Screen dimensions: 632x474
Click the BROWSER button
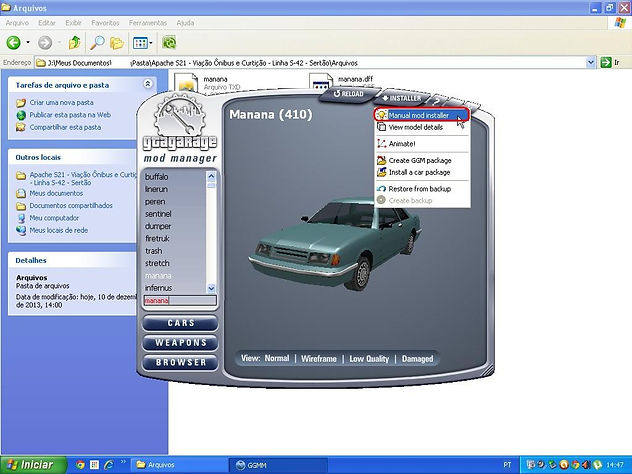[x=180, y=362]
